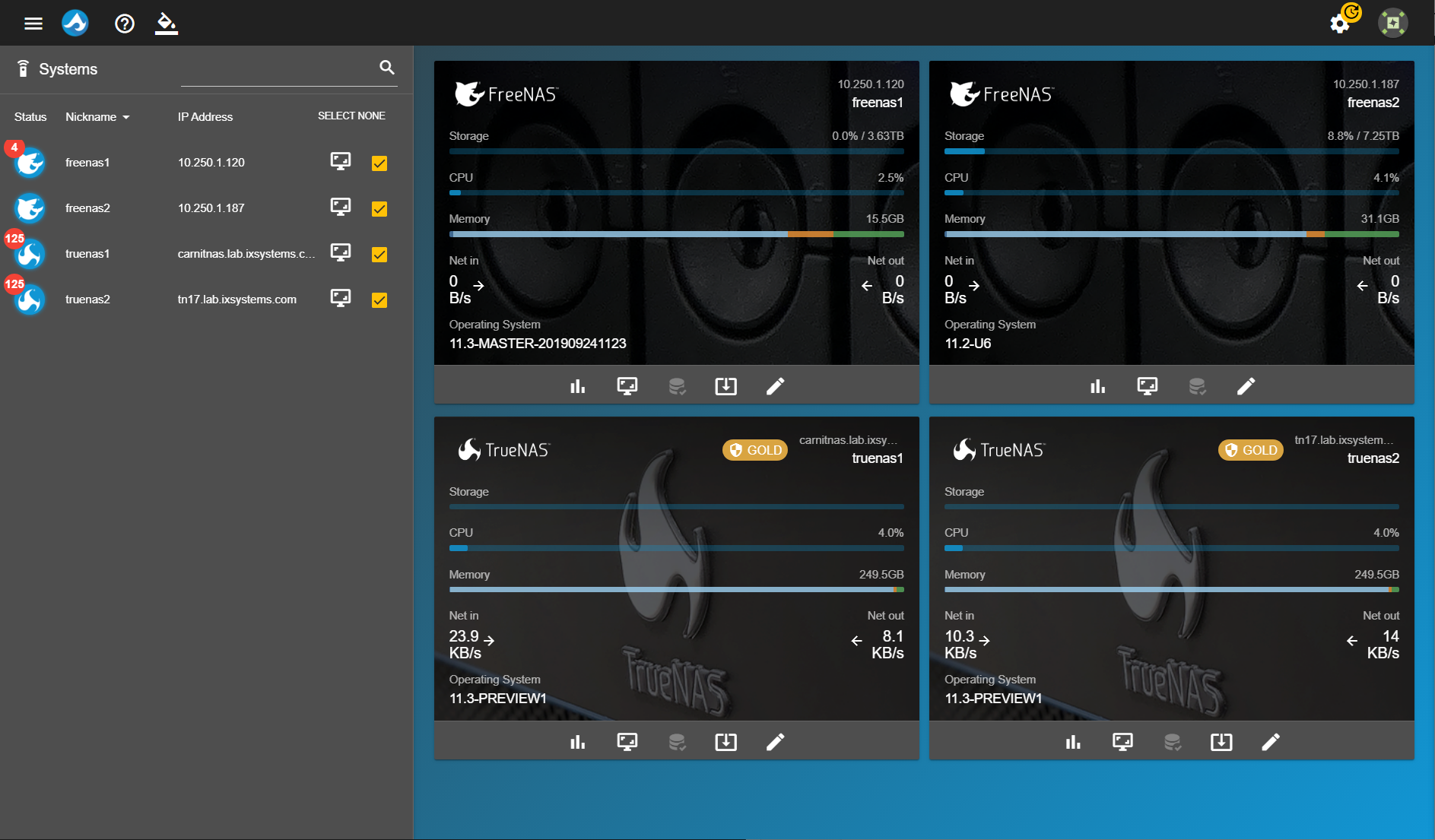Select freenas1 nickname in systems list
The height and width of the screenshot is (840, 1435).
click(87, 163)
